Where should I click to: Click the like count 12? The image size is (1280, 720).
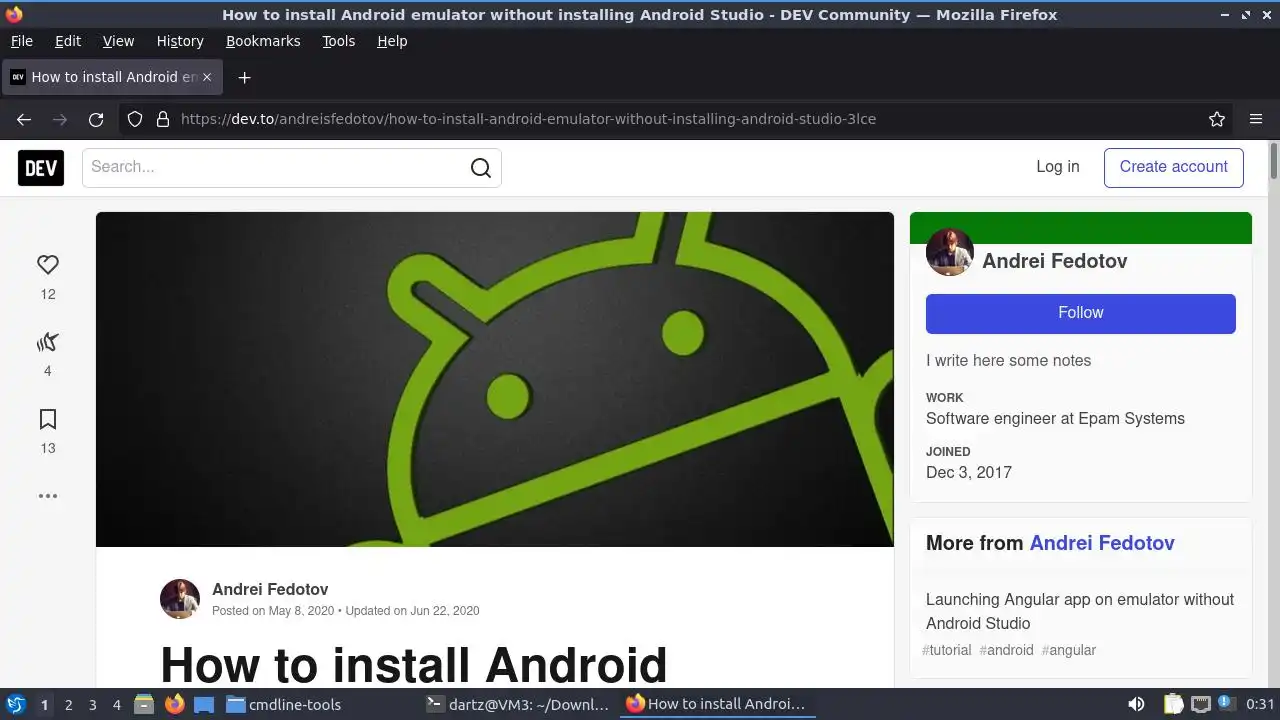click(x=48, y=294)
